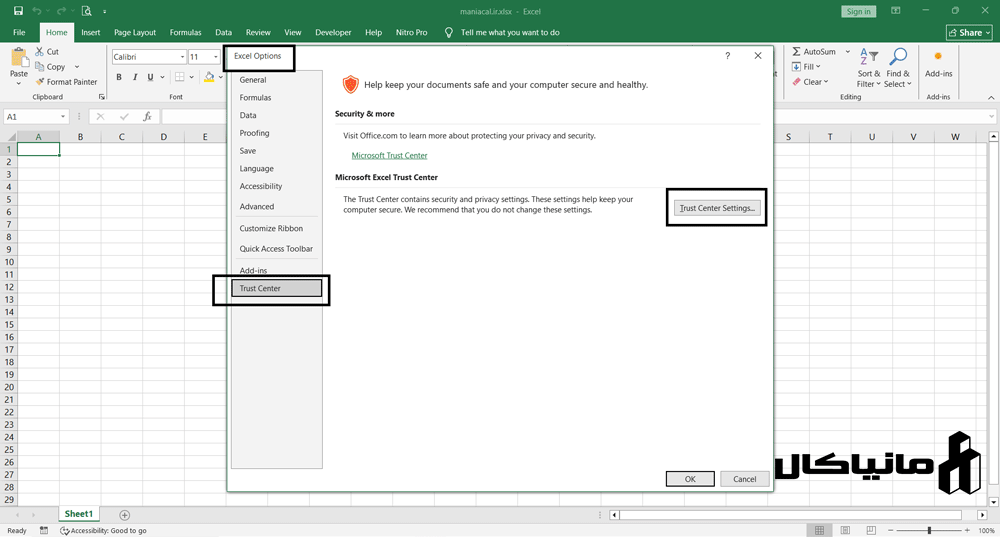
Task: Select Advanced in the Excel Options list
Action: [257, 206]
